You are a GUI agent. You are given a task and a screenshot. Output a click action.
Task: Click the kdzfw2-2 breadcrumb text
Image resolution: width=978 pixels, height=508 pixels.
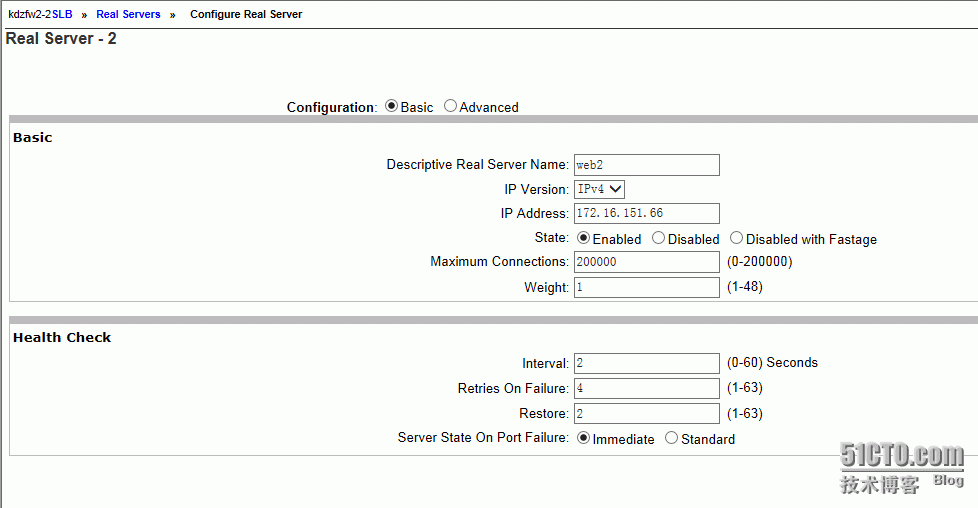[29, 14]
